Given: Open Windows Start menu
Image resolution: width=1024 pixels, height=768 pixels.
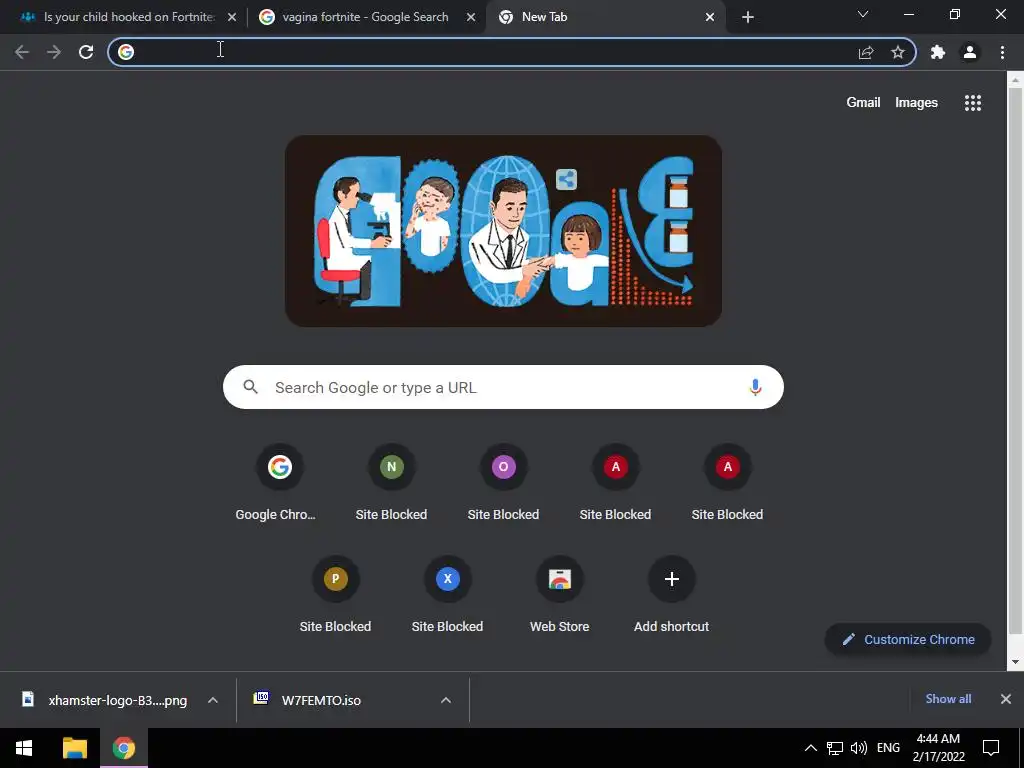Looking at the screenshot, I should [24, 748].
